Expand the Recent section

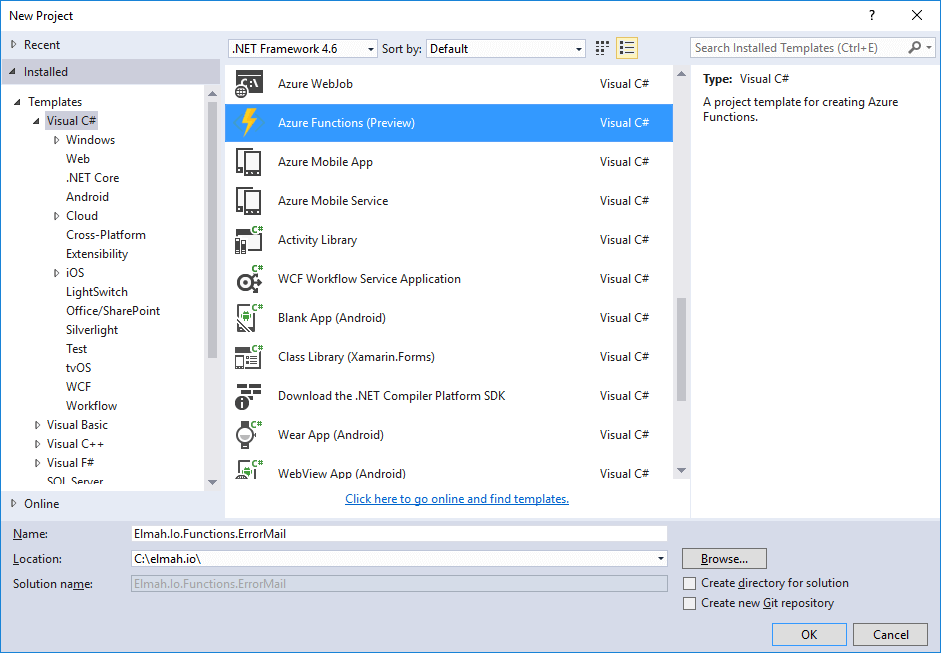[x=13, y=44]
